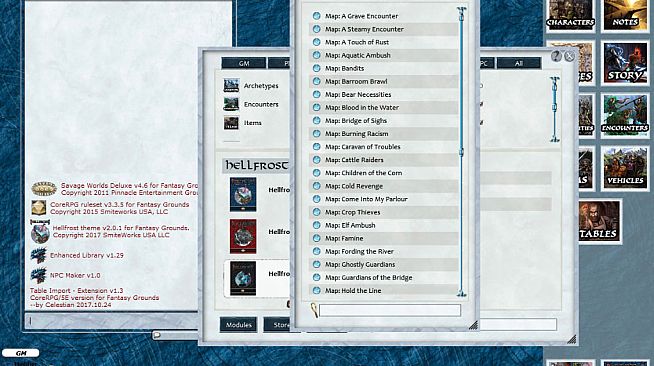Screen dimensions: 654x366
Task: Click the link icon for Map: Cold Revenge
Action: (317, 186)
